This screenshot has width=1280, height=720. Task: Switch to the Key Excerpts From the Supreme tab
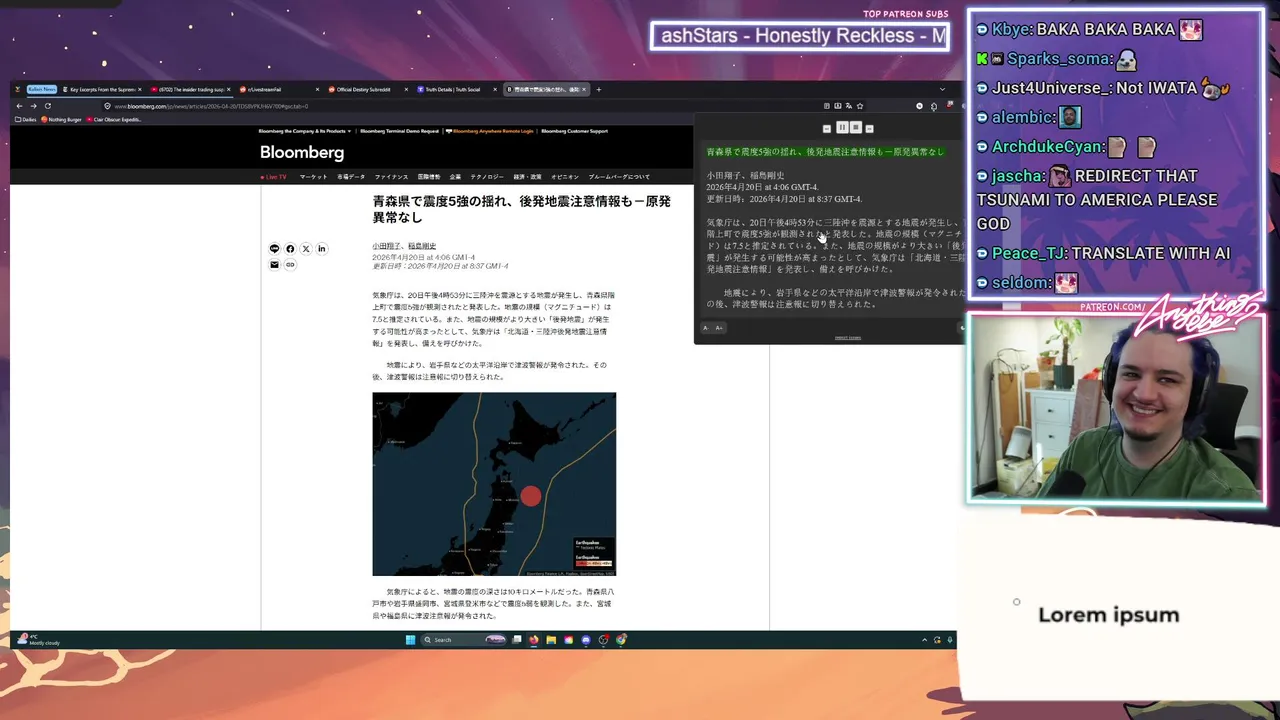click(x=102, y=89)
